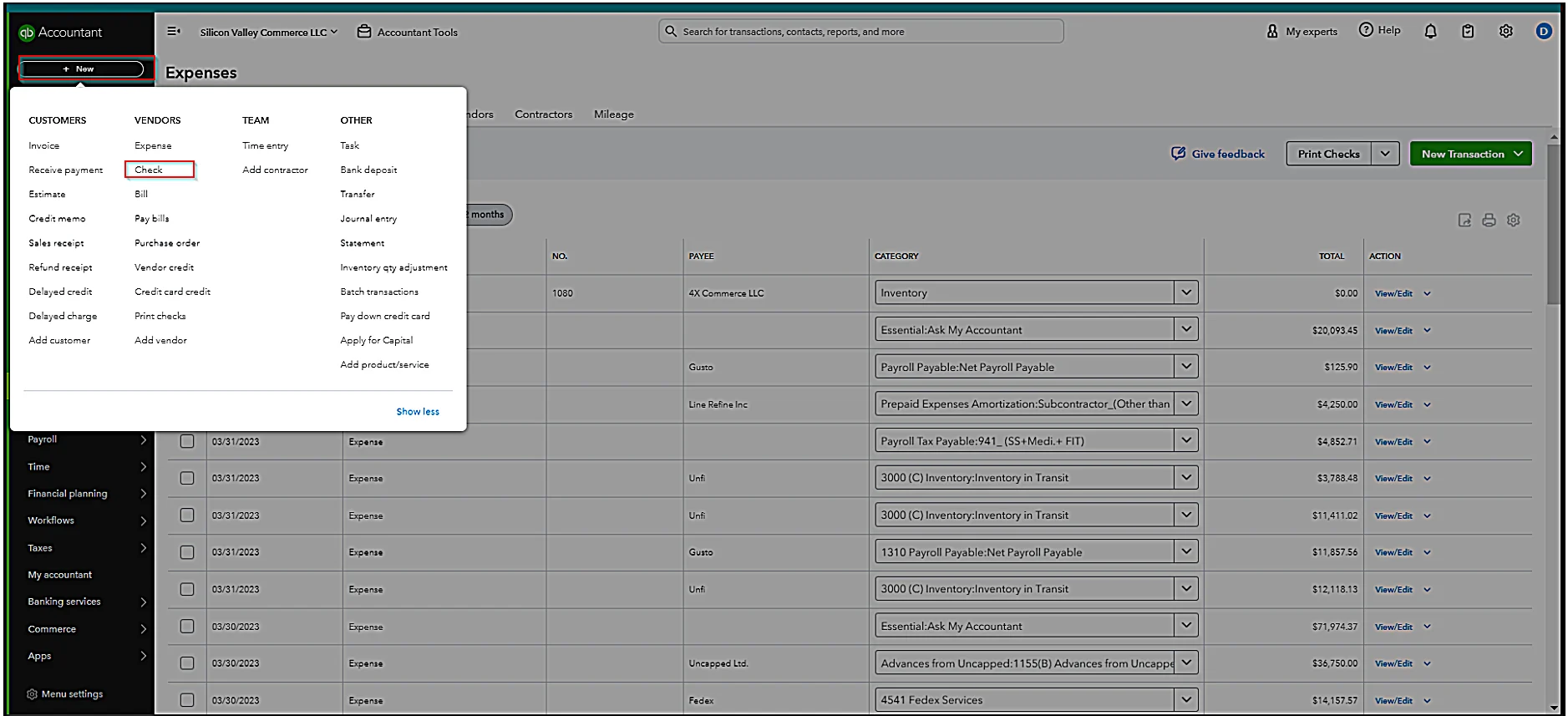Select Add vendor menu entry

tap(160, 341)
